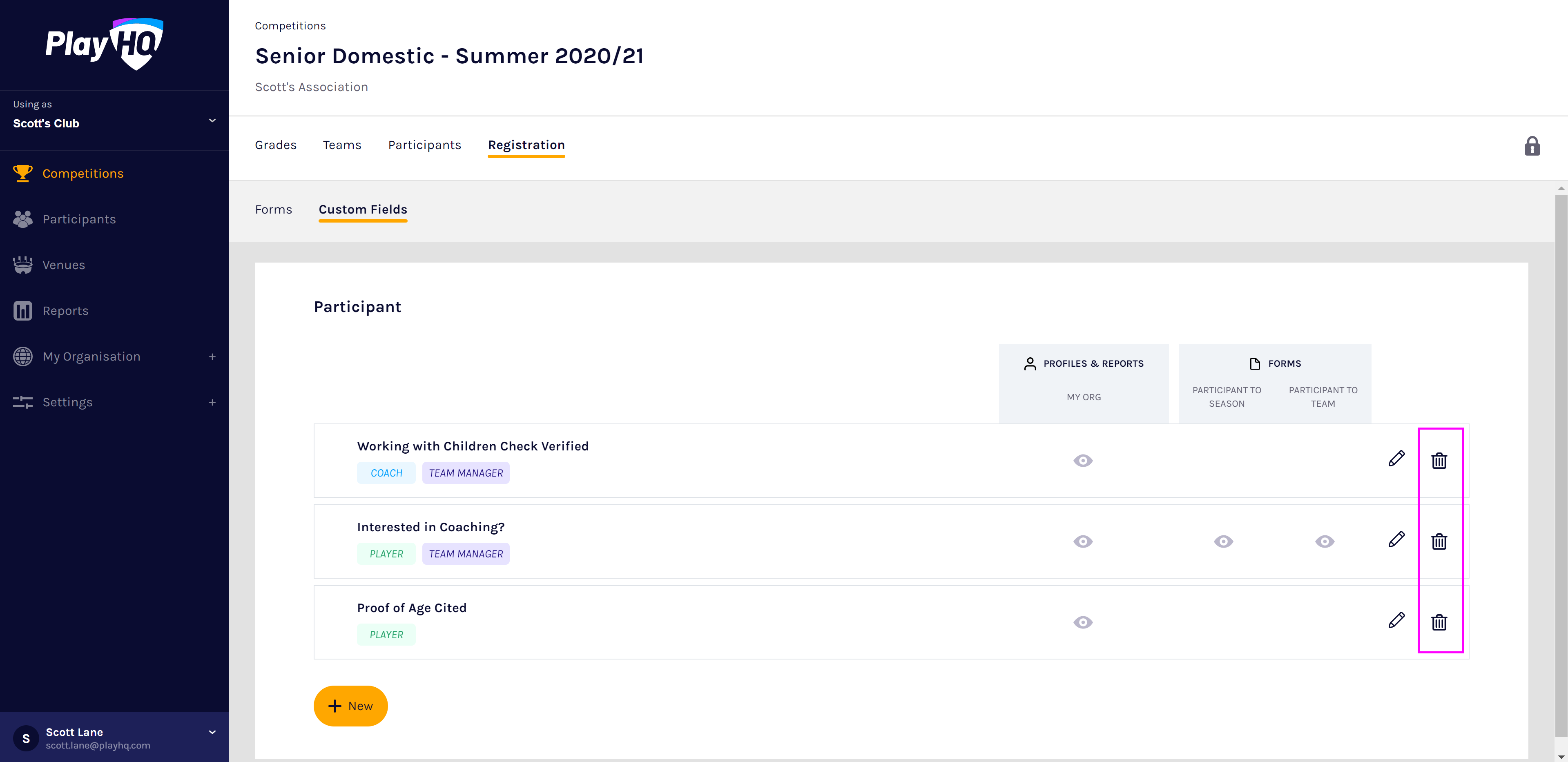
Task: Switch to the Grades tab
Action: (x=275, y=145)
